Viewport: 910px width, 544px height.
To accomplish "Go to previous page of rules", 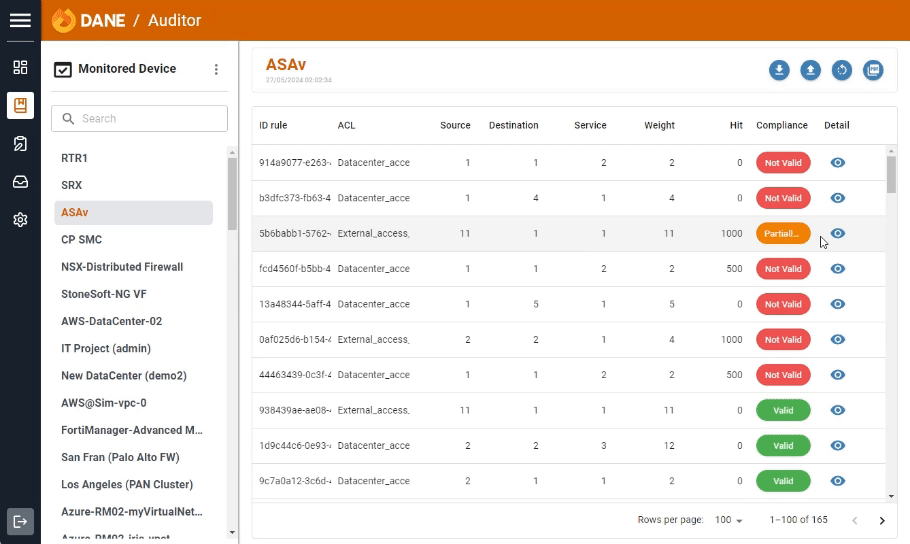I will click(x=854, y=521).
